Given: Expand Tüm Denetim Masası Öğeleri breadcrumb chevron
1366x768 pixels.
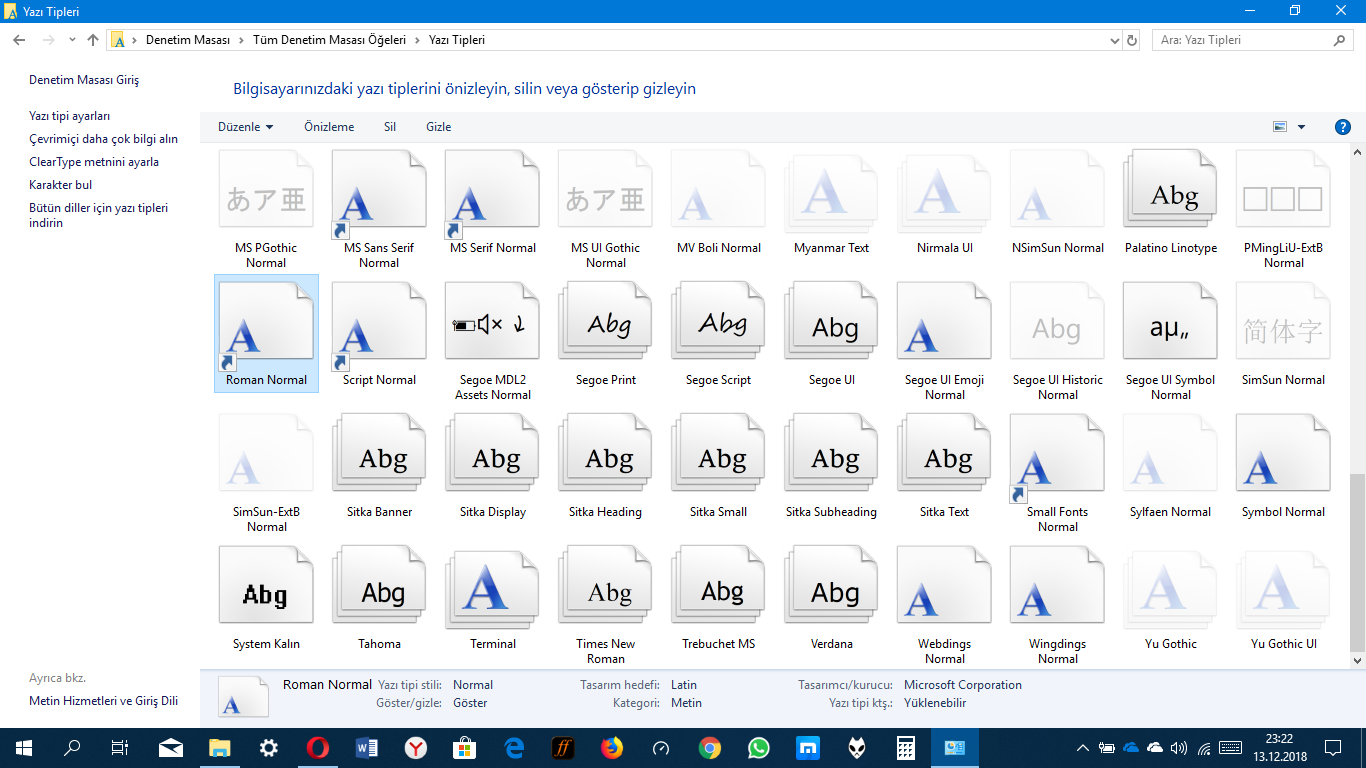Looking at the screenshot, I should coord(417,41).
